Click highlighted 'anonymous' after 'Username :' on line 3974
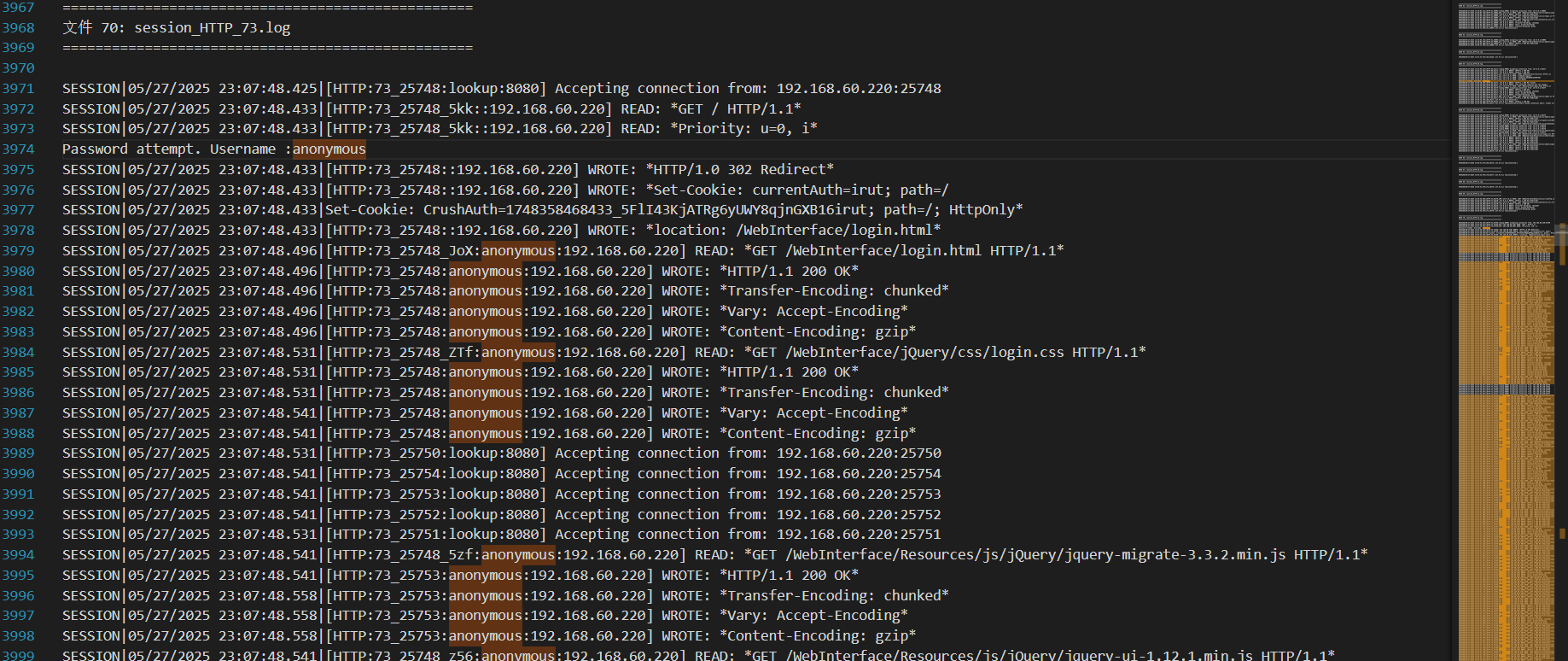The height and width of the screenshot is (661, 1568). click(x=329, y=149)
